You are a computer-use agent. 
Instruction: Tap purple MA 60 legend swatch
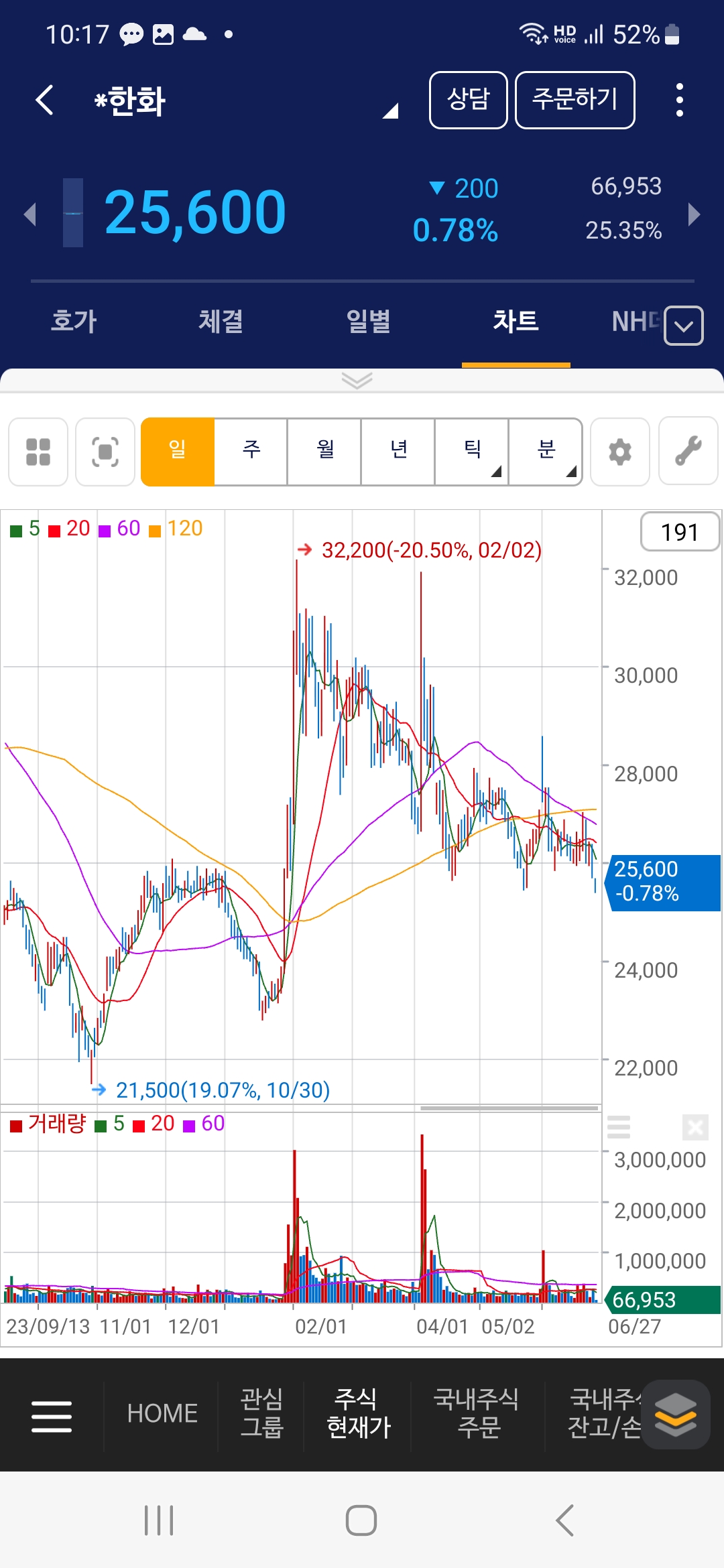pyautogui.click(x=105, y=531)
